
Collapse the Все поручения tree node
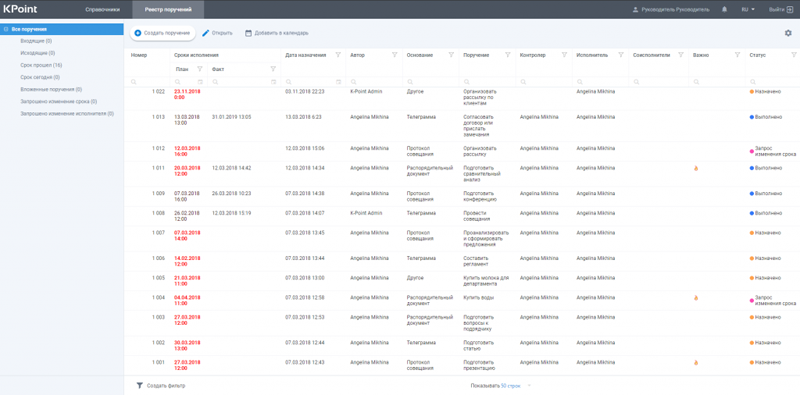(6, 29)
